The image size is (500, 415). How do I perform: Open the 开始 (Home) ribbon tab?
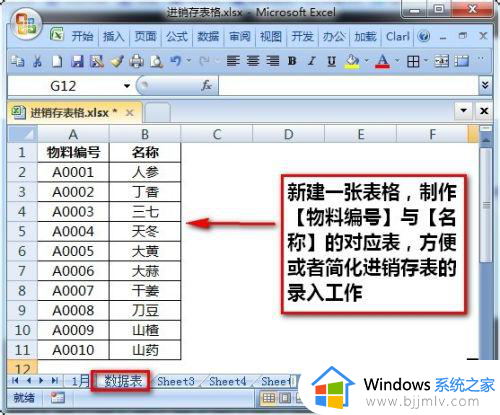coord(83,36)
